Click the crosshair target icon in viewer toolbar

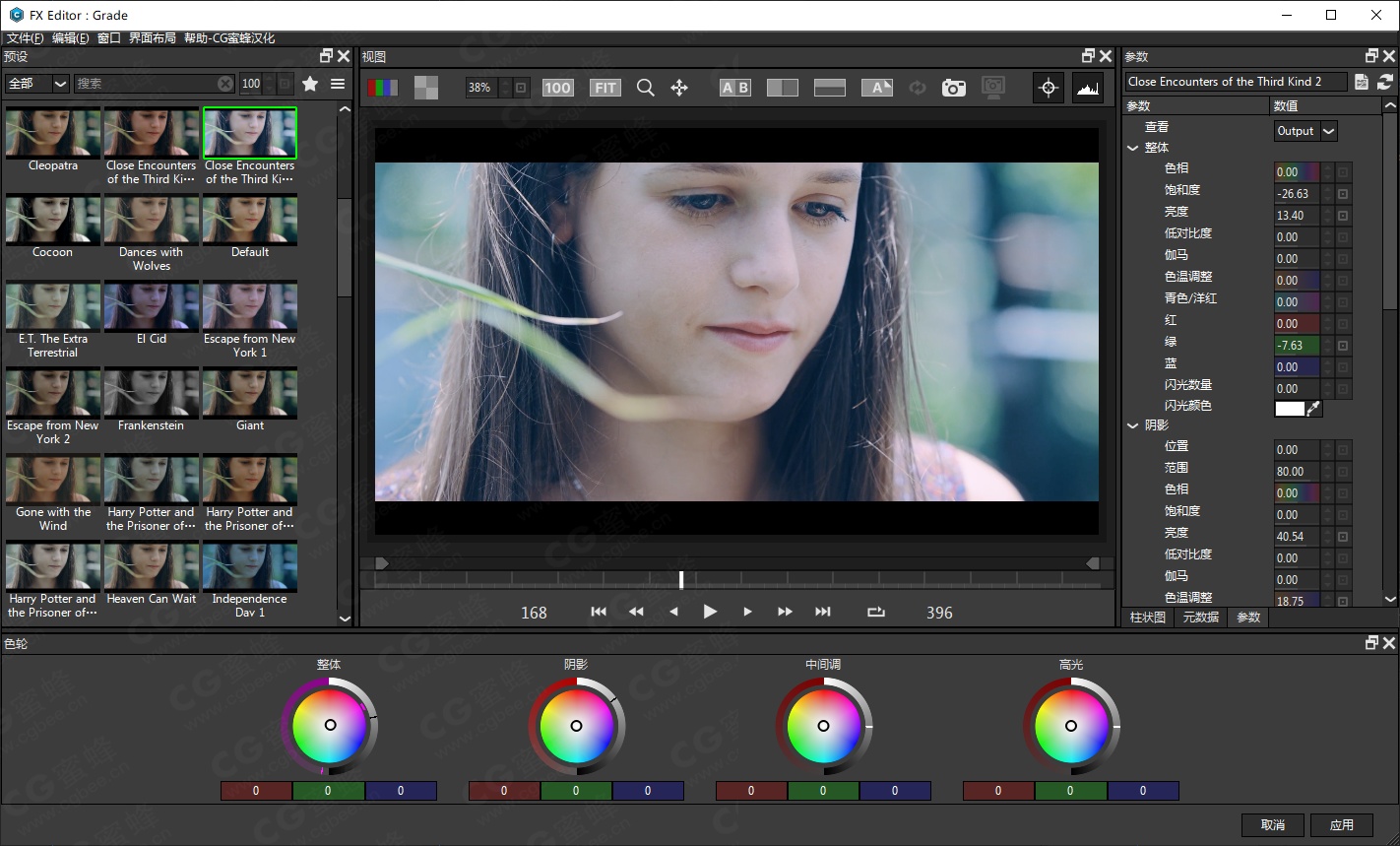click(1049, 88)
